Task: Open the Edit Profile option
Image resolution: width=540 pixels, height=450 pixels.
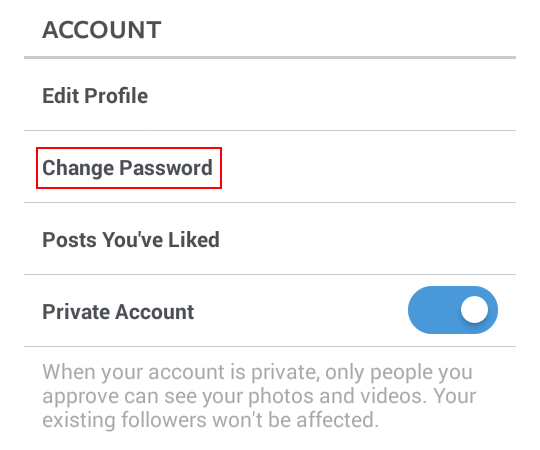Action: coord(270,95)
